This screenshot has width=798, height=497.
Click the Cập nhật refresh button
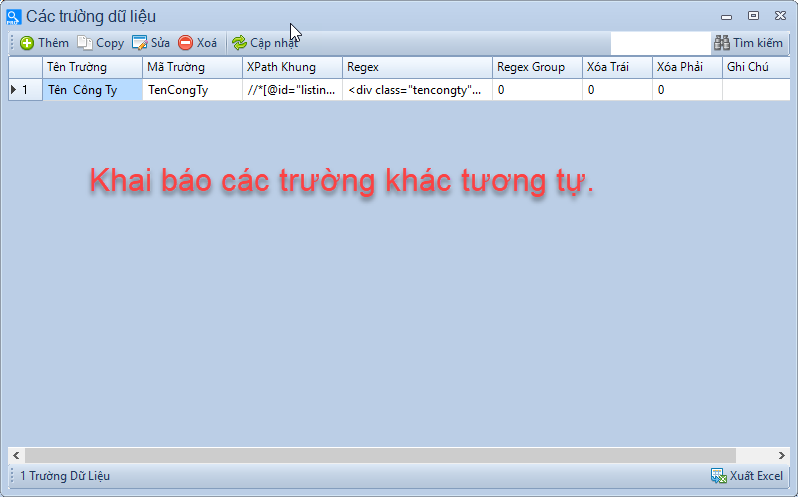[x=265, y=43]
